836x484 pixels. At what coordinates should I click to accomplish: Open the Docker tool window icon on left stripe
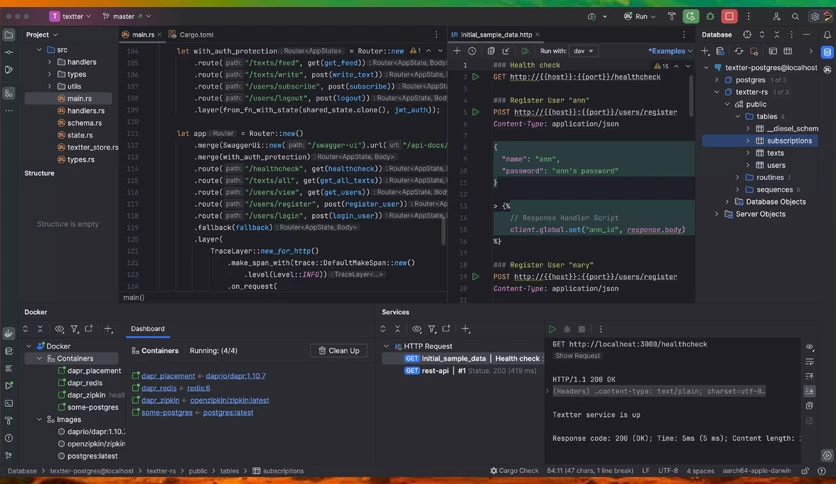(x=9, y=333)
